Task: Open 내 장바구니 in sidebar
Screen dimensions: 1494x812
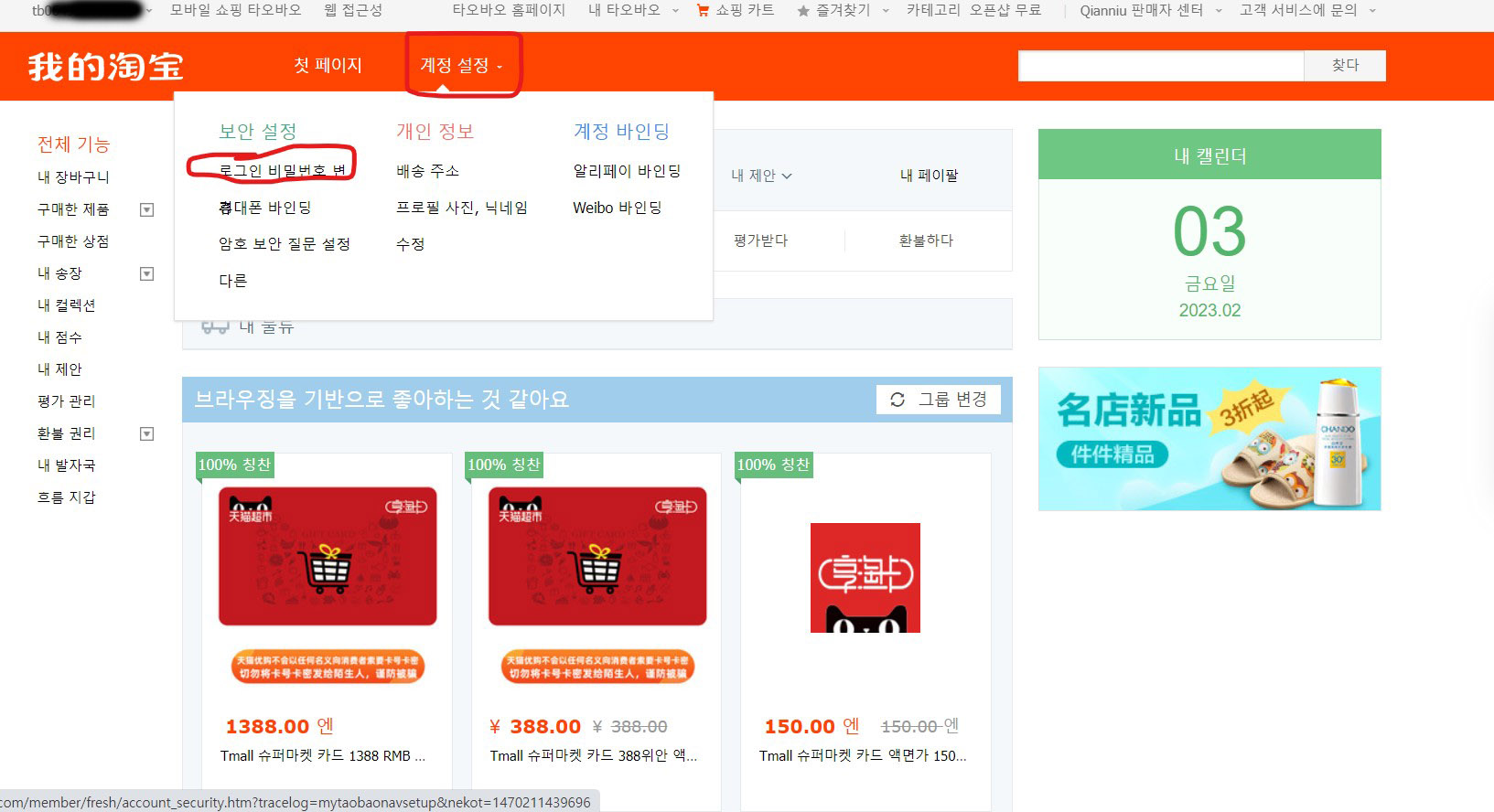Action: tap(73, 177)
